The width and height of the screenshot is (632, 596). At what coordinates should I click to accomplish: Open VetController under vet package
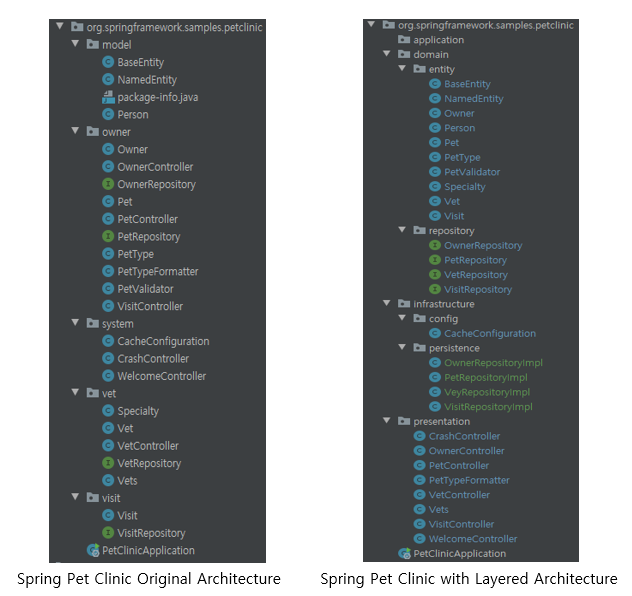pos(148,446)
